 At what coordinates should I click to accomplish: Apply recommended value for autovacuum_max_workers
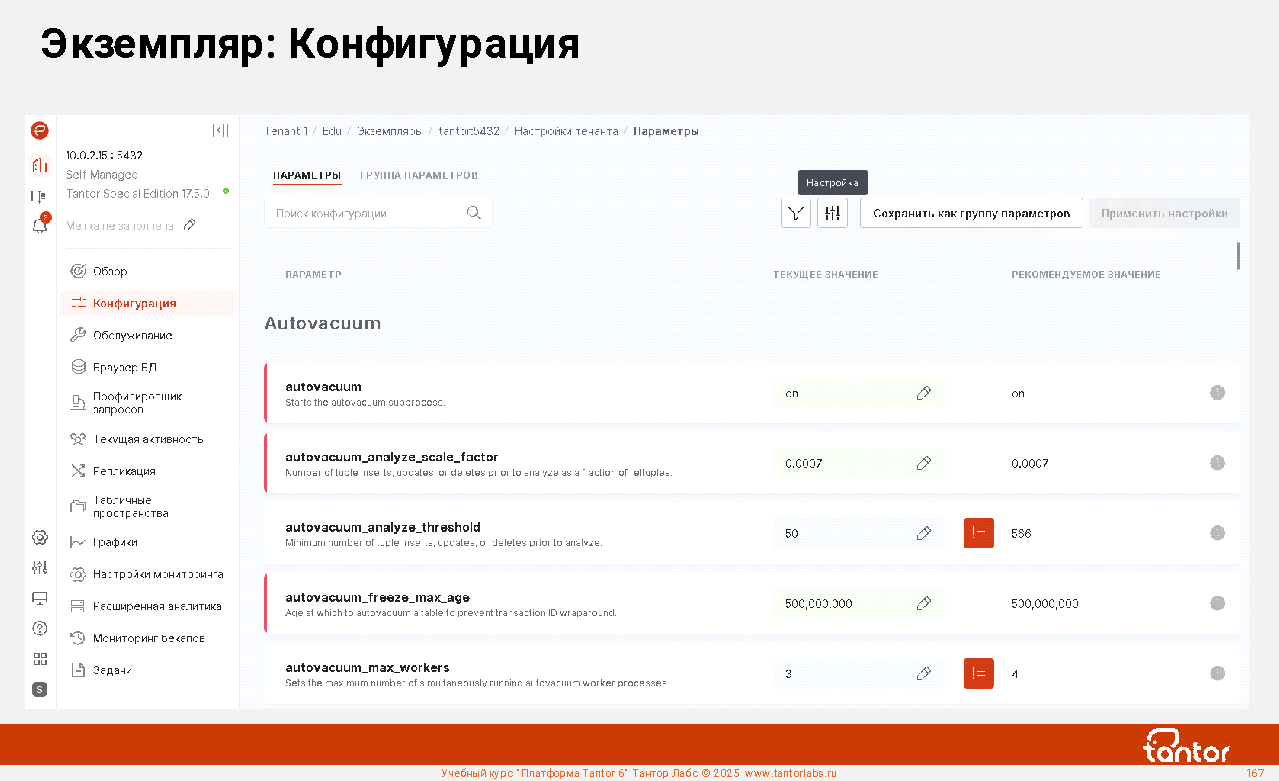pos(978,674)
